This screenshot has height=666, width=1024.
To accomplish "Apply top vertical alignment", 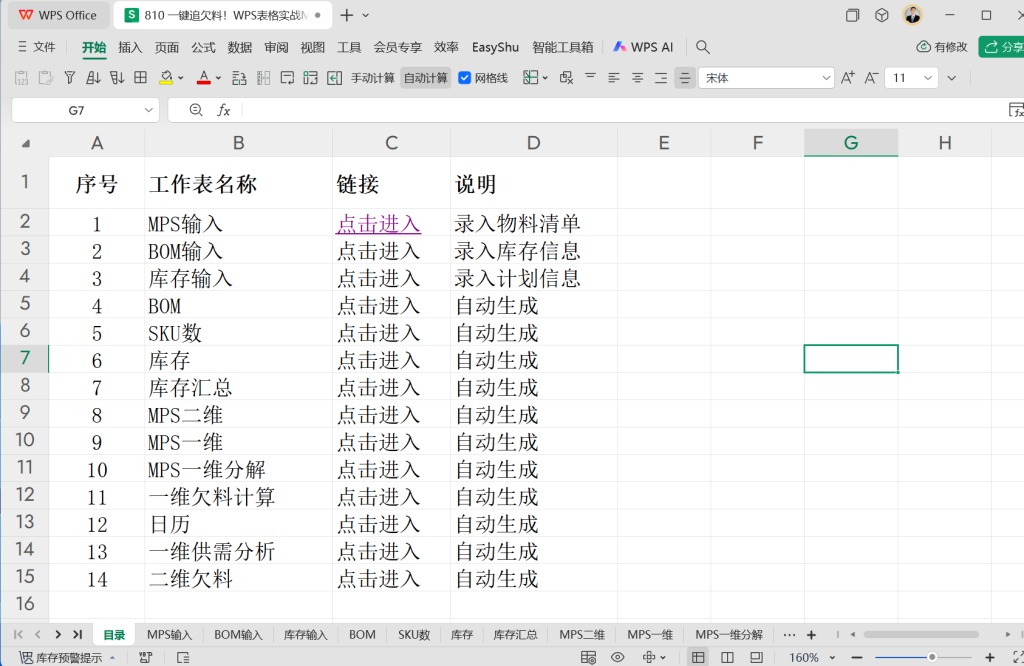I will pos(590,78).
